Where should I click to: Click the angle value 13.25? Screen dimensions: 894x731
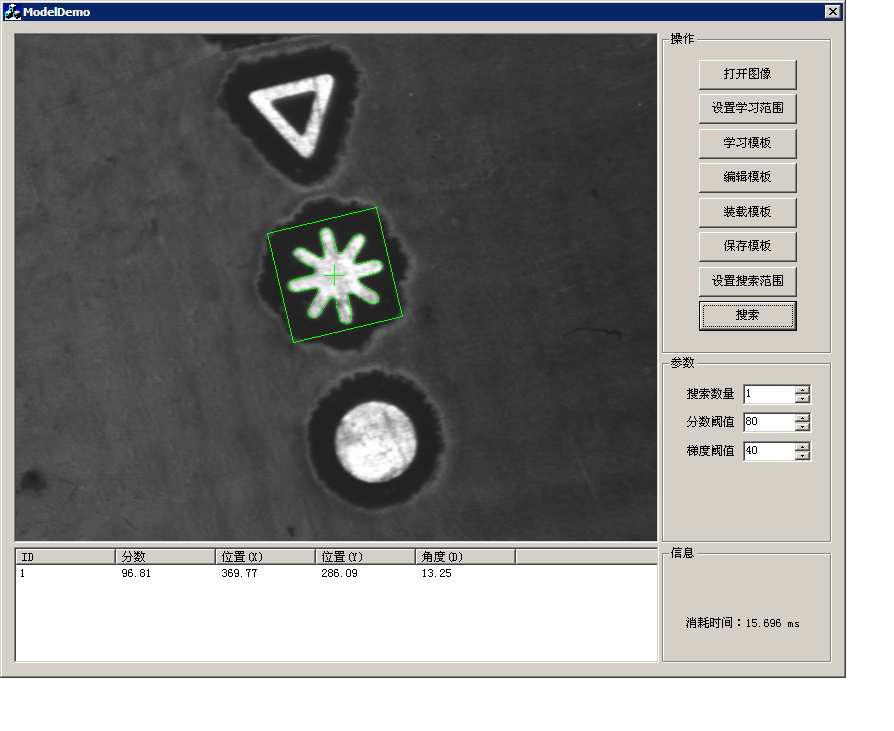(x=436, y=574)
